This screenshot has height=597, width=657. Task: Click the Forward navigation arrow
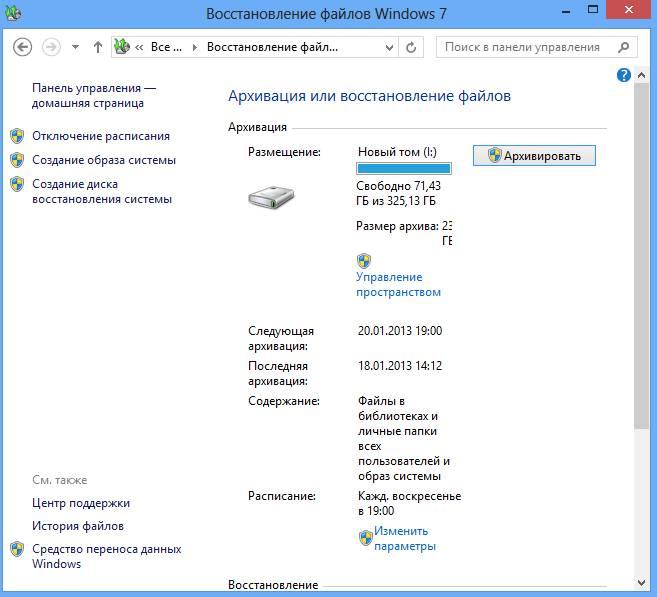click(x=51, y=47)
